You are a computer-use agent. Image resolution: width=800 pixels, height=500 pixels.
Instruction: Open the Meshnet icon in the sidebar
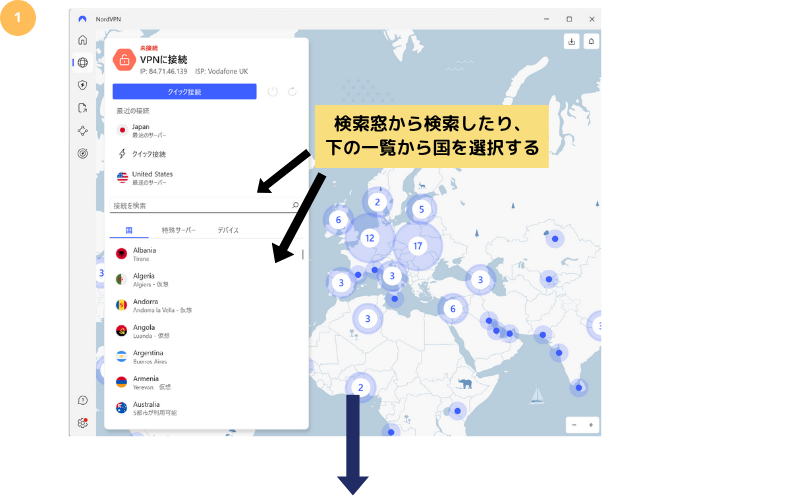[x=83, y=131]
